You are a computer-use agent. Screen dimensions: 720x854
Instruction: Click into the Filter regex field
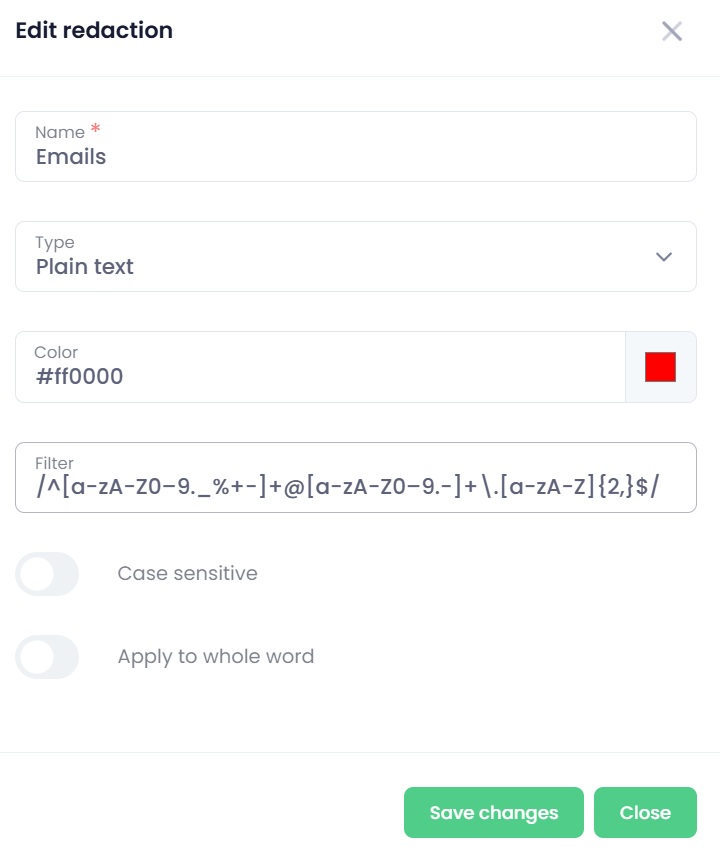pos(355,487)
